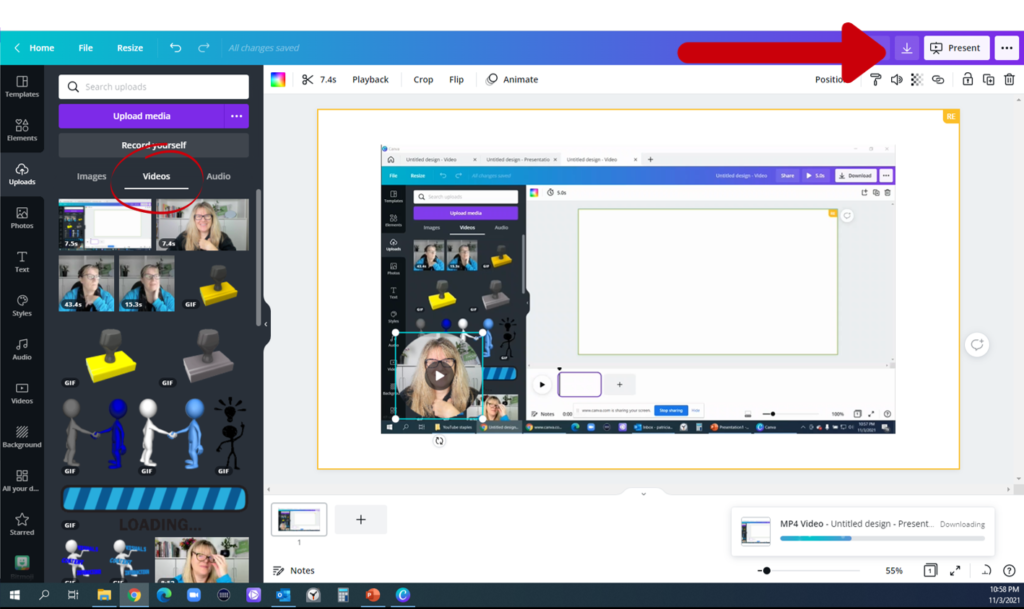1024x609 pixels.
Task: Click the Present button
Action: coord(956,47)
